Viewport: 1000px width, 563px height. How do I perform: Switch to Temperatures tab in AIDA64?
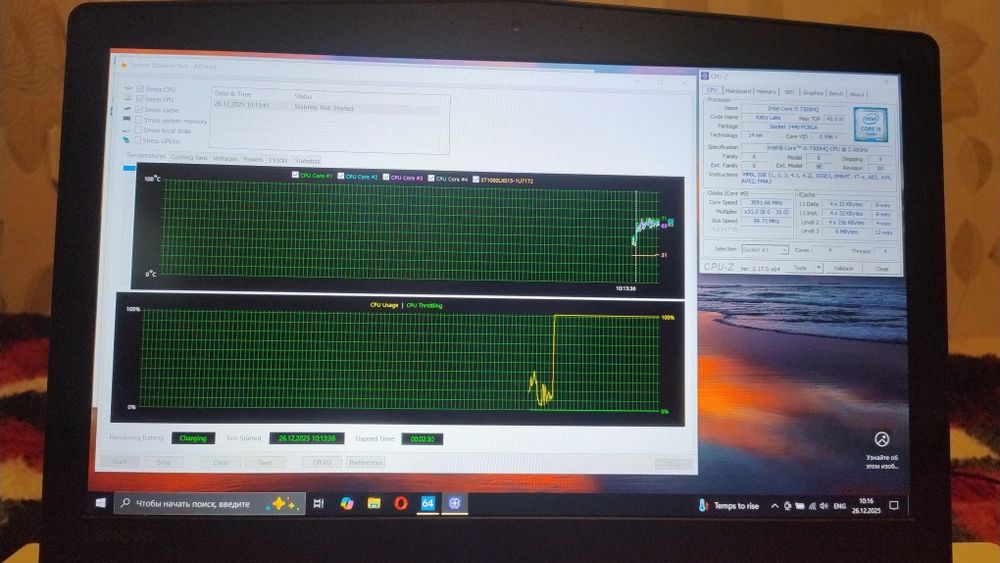145,156
